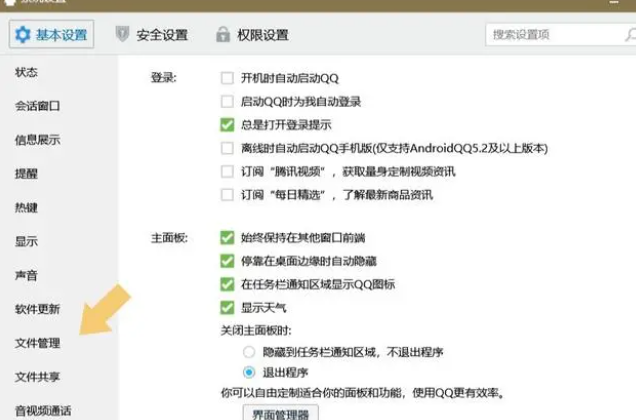This screenshot has height=420, width=636.
Task: Enable 开机时自动启动QQ checkbox
Action: (x=227, y=78)
